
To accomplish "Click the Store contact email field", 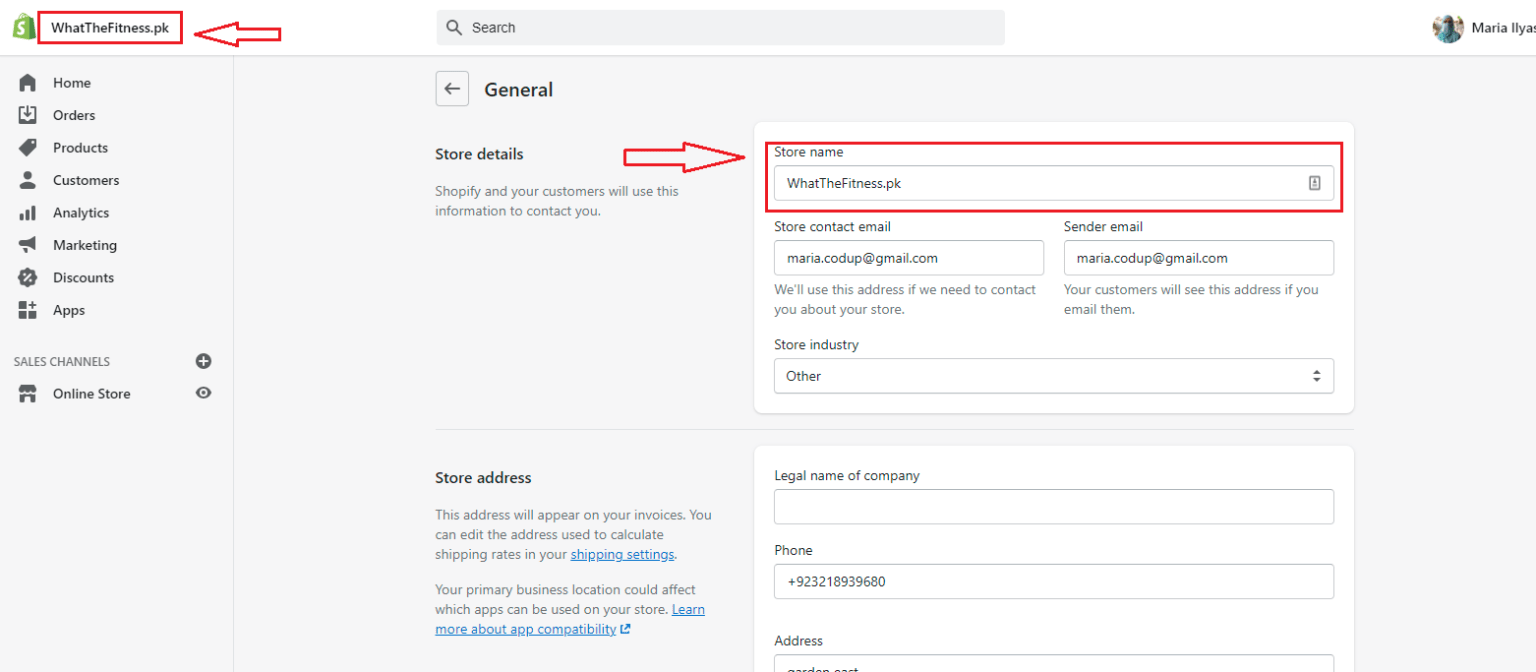I will [908, 258].
